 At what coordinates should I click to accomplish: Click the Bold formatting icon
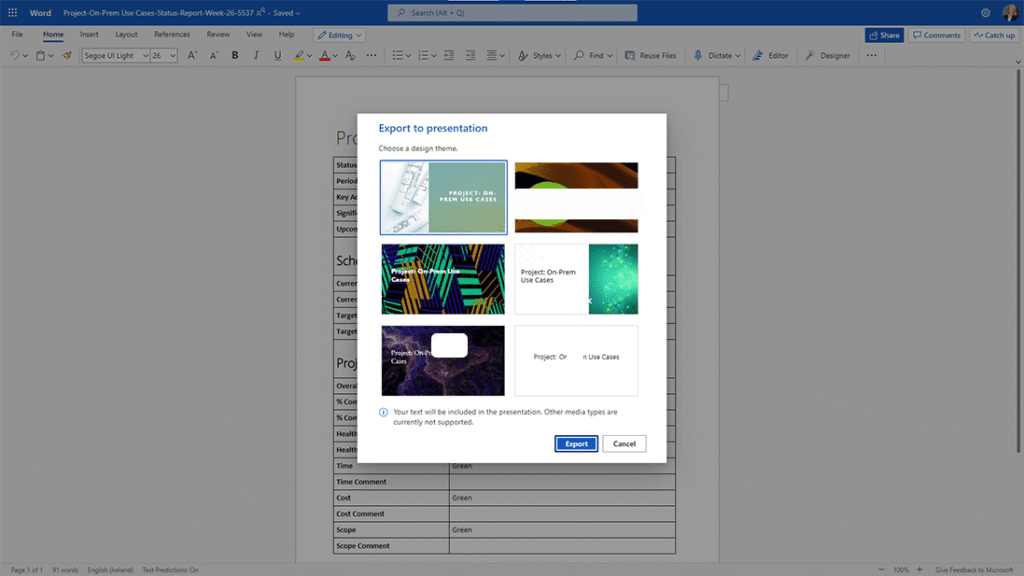click(x=235, y=56)
